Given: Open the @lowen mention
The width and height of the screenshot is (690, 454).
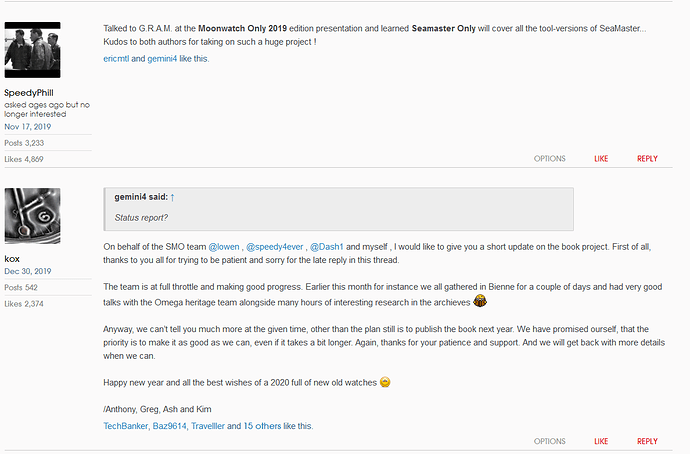Looking at the screenshot, I should (x=224, y=247).
